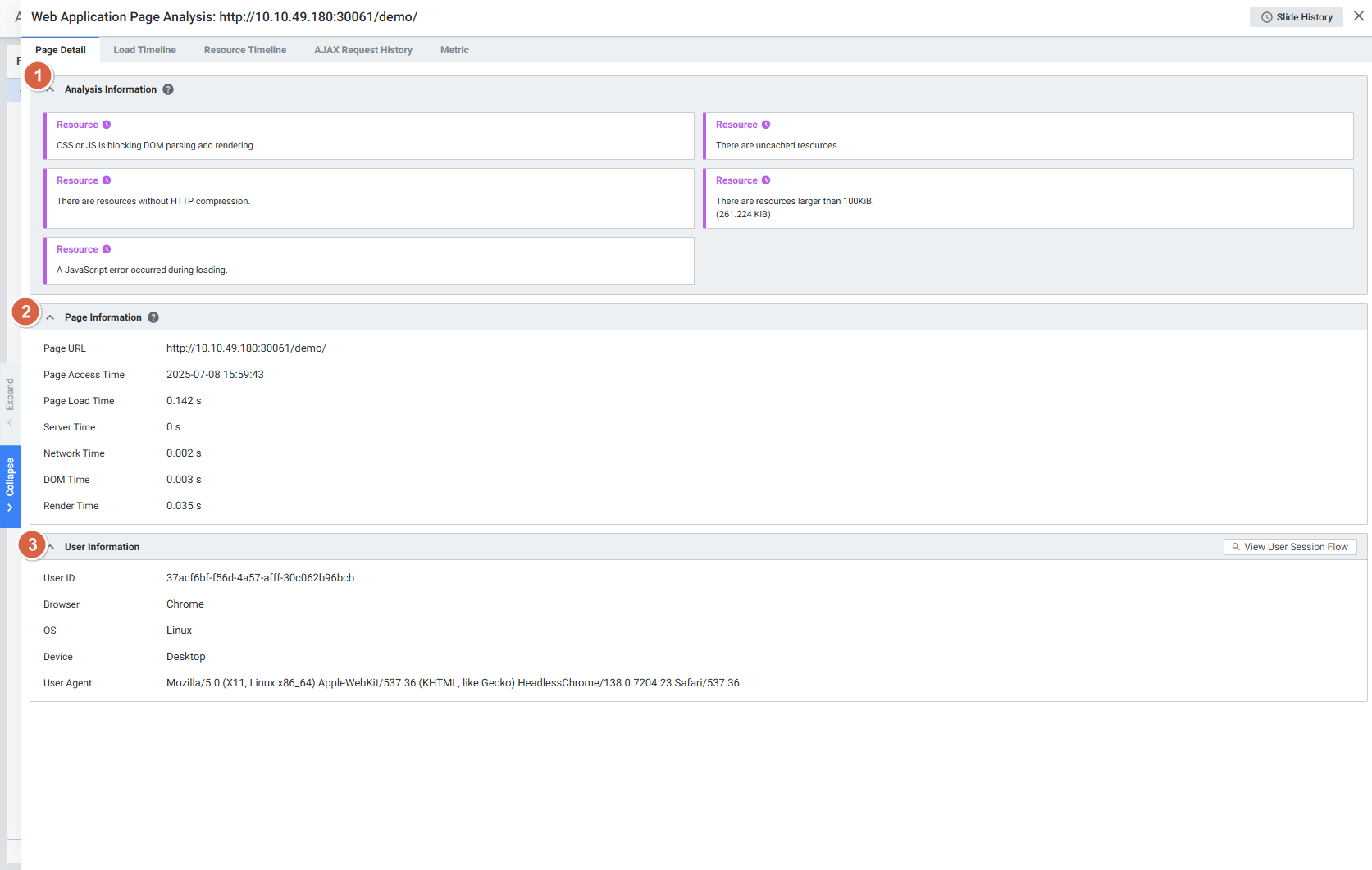
Task: Open the Resource Timeline tab
Action: (245, 50)
